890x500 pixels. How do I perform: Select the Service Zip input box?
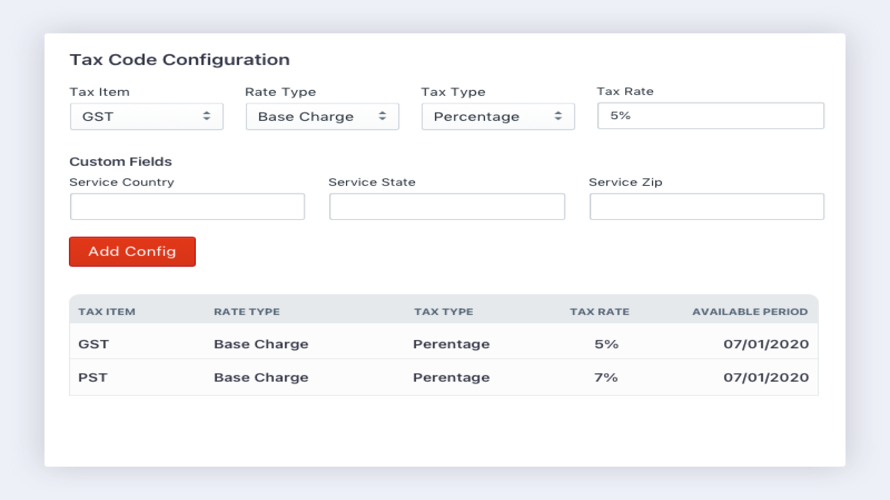coord(706,207)
